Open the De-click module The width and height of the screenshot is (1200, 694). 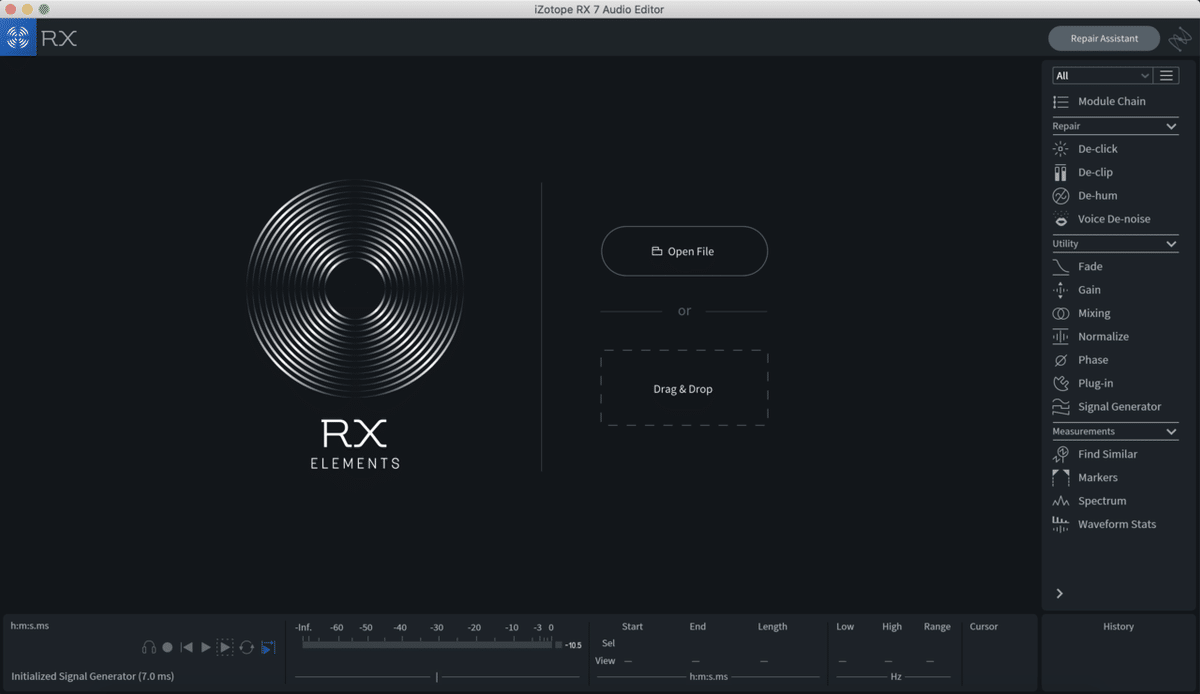pos(1097,149)
